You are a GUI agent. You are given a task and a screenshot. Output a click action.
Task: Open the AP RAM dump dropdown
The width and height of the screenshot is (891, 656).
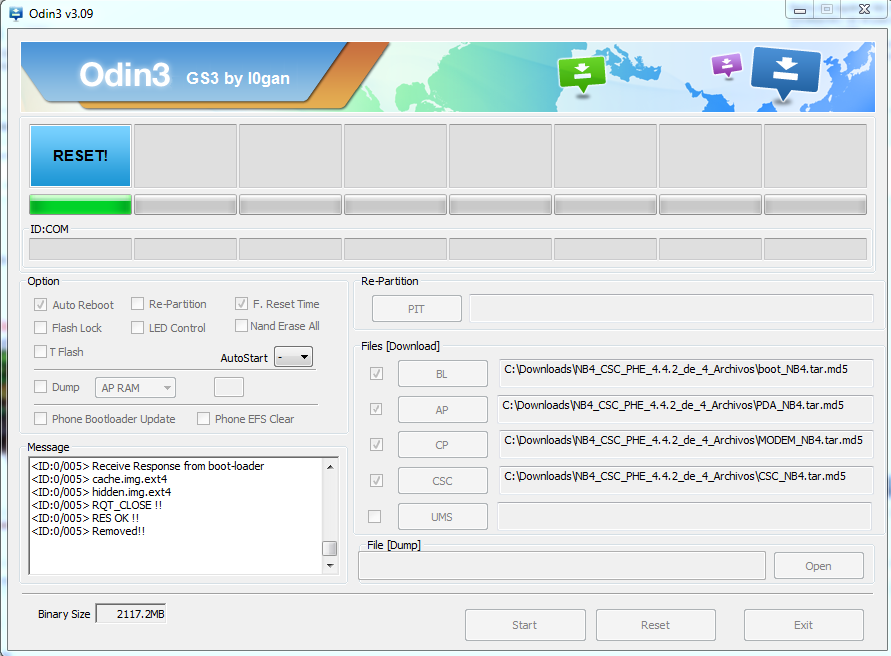click(x=135, y=388)
